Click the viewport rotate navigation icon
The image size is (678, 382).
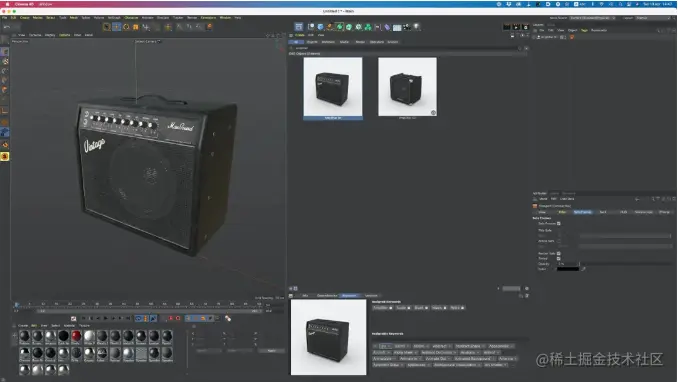[277, 35]
